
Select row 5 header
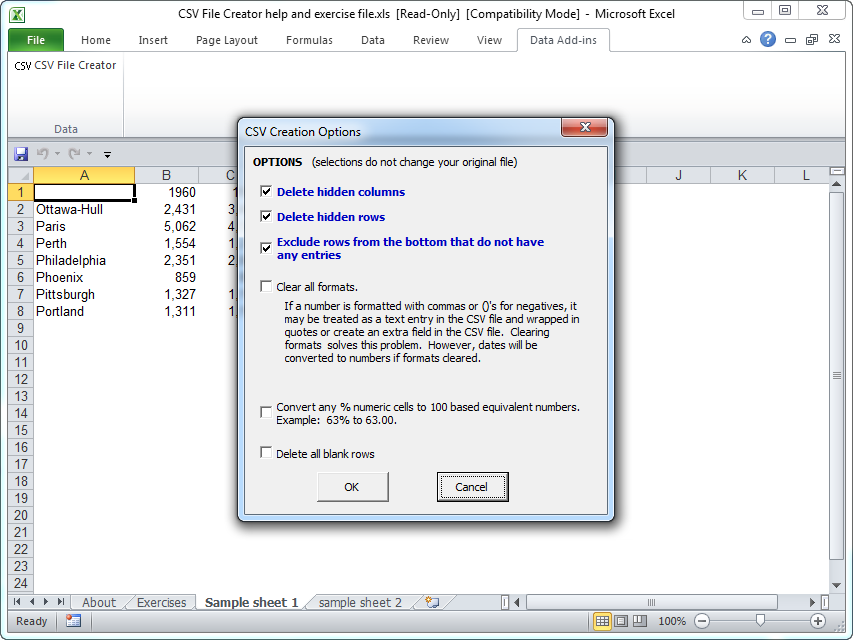coord(21,260)
